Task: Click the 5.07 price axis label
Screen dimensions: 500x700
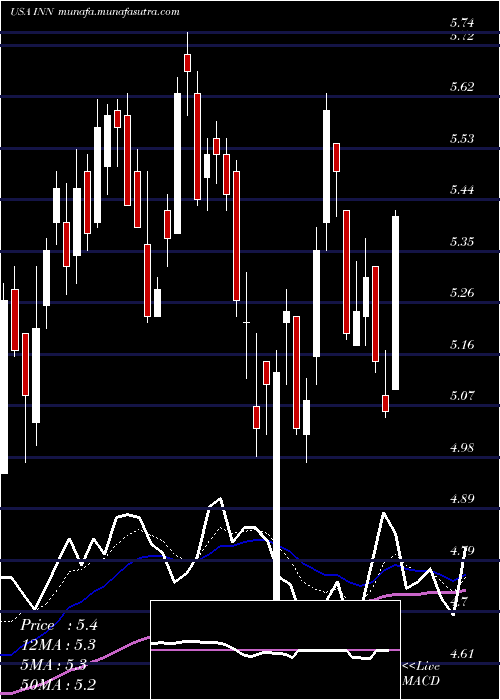Action: [462, 395]
